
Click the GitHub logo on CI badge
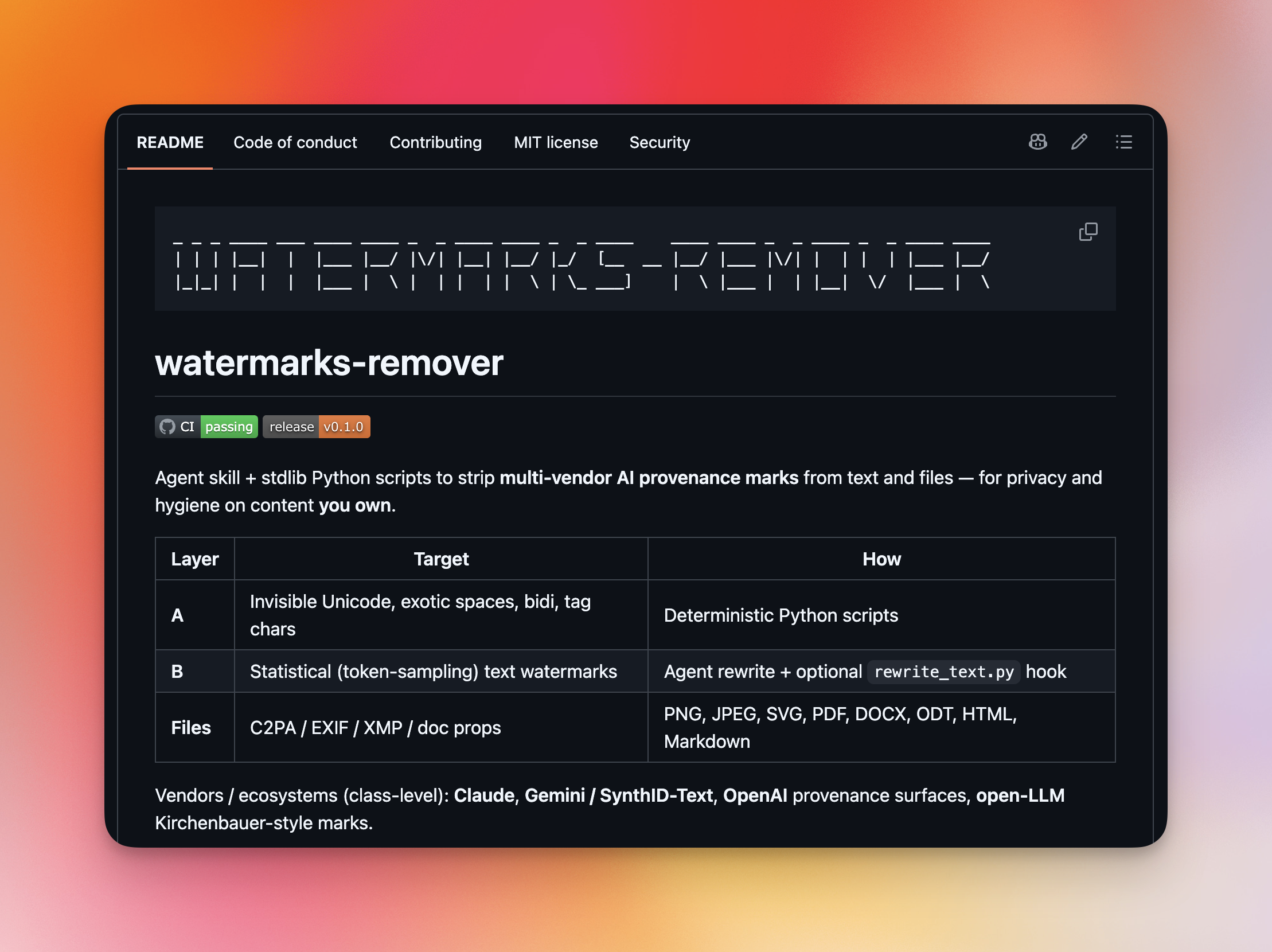click(x=167, y=427)
